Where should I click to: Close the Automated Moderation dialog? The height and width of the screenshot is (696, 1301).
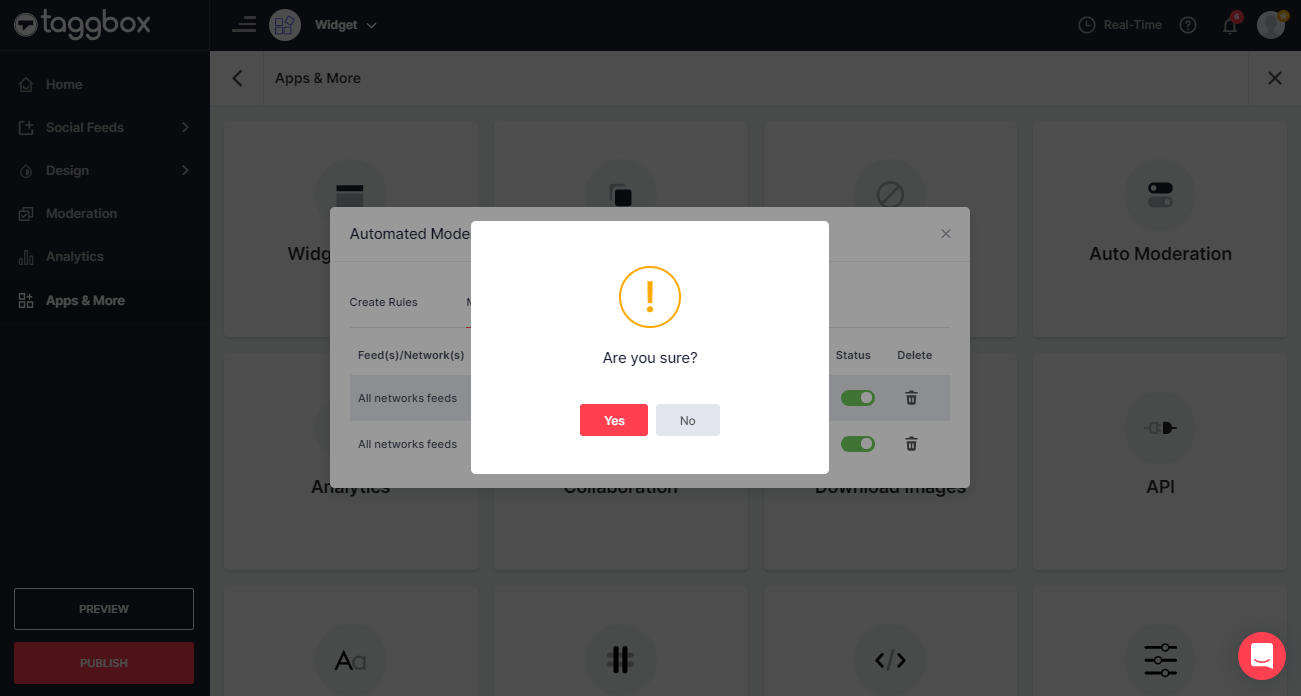946,233
